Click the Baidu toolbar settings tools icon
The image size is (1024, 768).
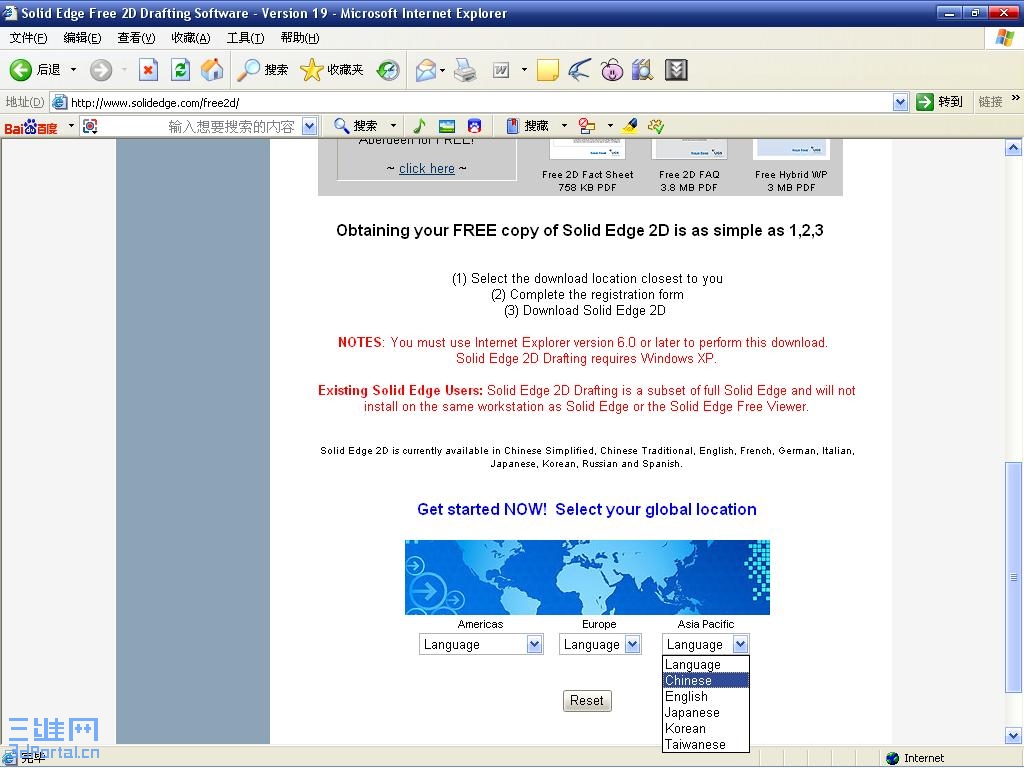pyautogui.click(x=656, y=126)
